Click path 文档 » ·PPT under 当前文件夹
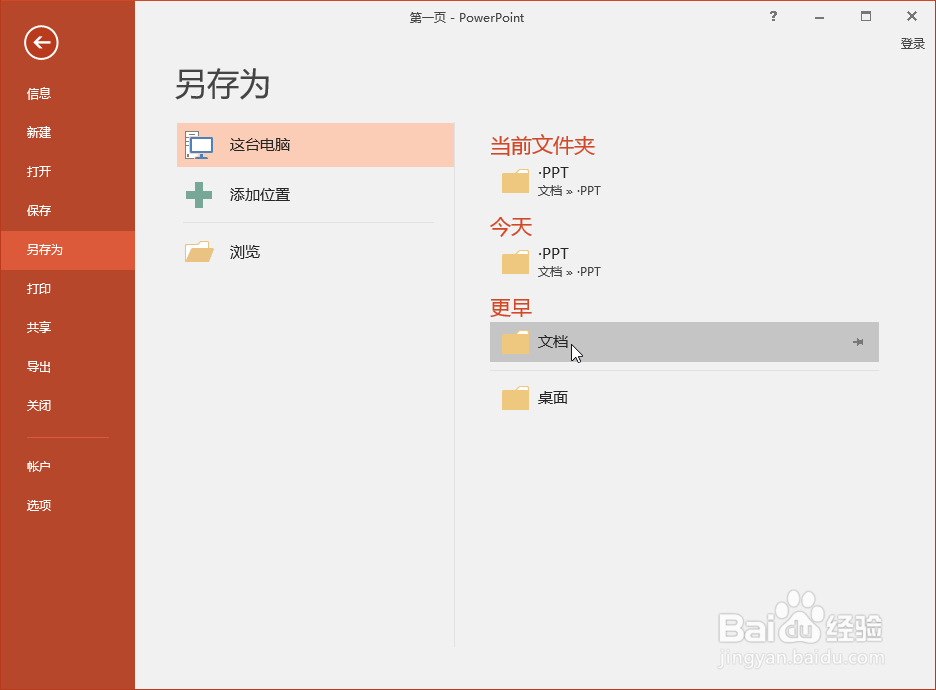 tap(569, 191)
